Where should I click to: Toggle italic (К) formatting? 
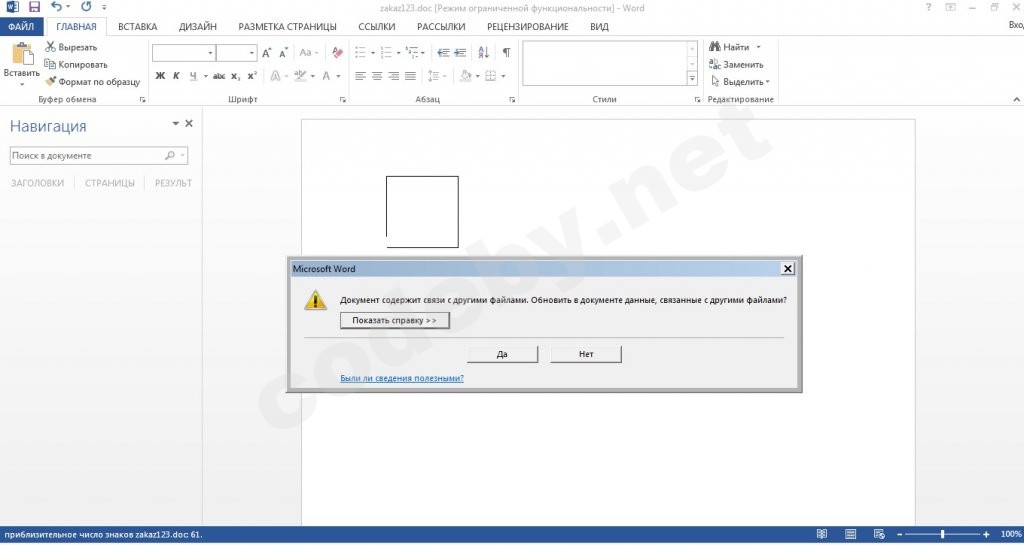176,76
